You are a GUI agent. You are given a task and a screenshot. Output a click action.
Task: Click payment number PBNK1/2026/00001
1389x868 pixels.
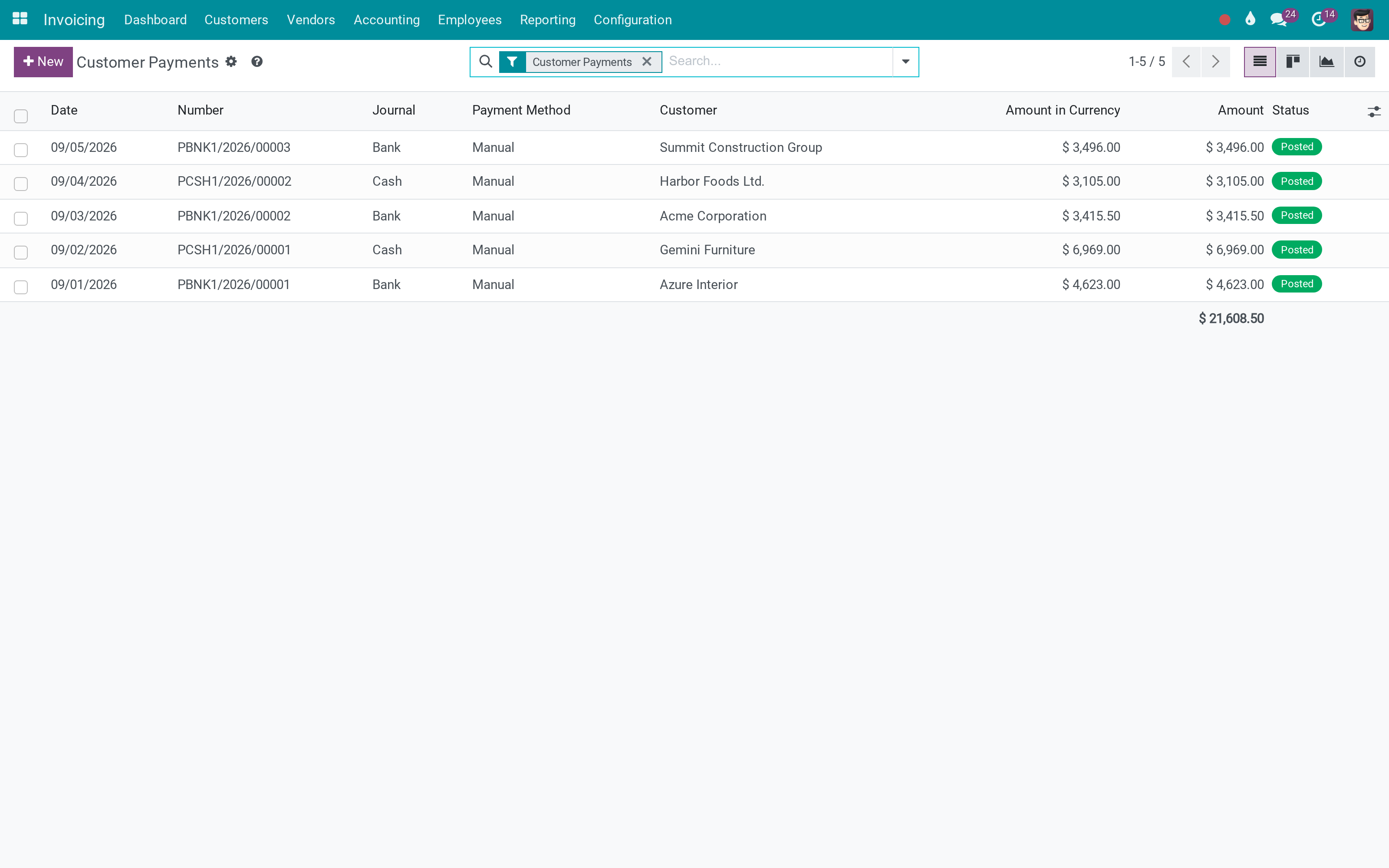[x=234, y=285]
